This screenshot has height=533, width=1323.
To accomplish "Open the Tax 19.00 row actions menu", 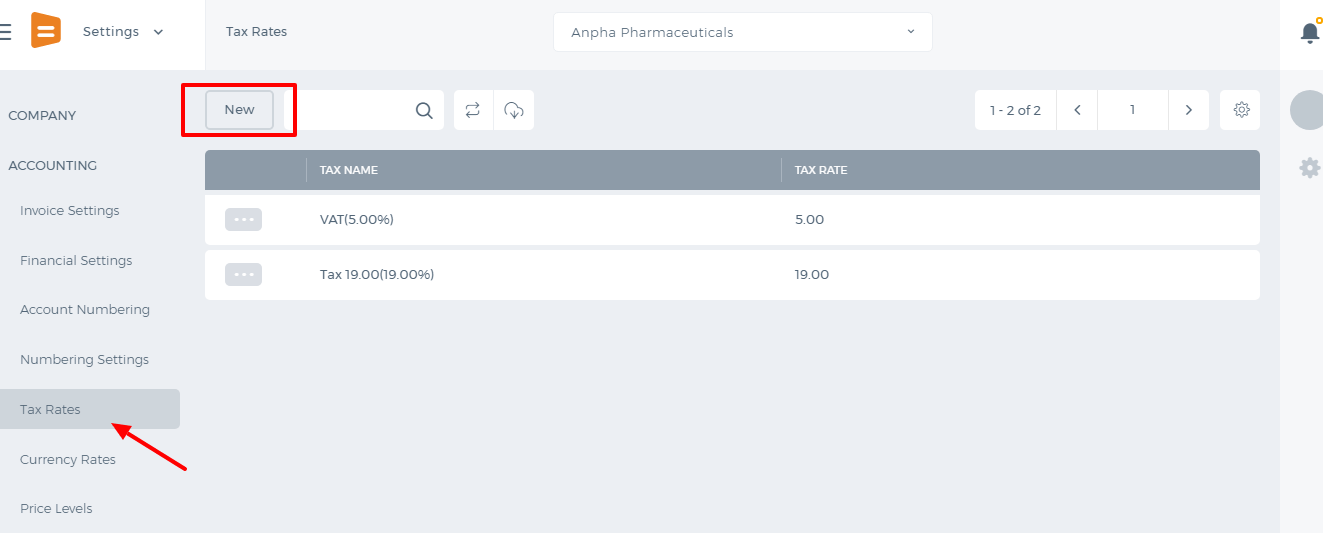I will (x=243, y=274).
